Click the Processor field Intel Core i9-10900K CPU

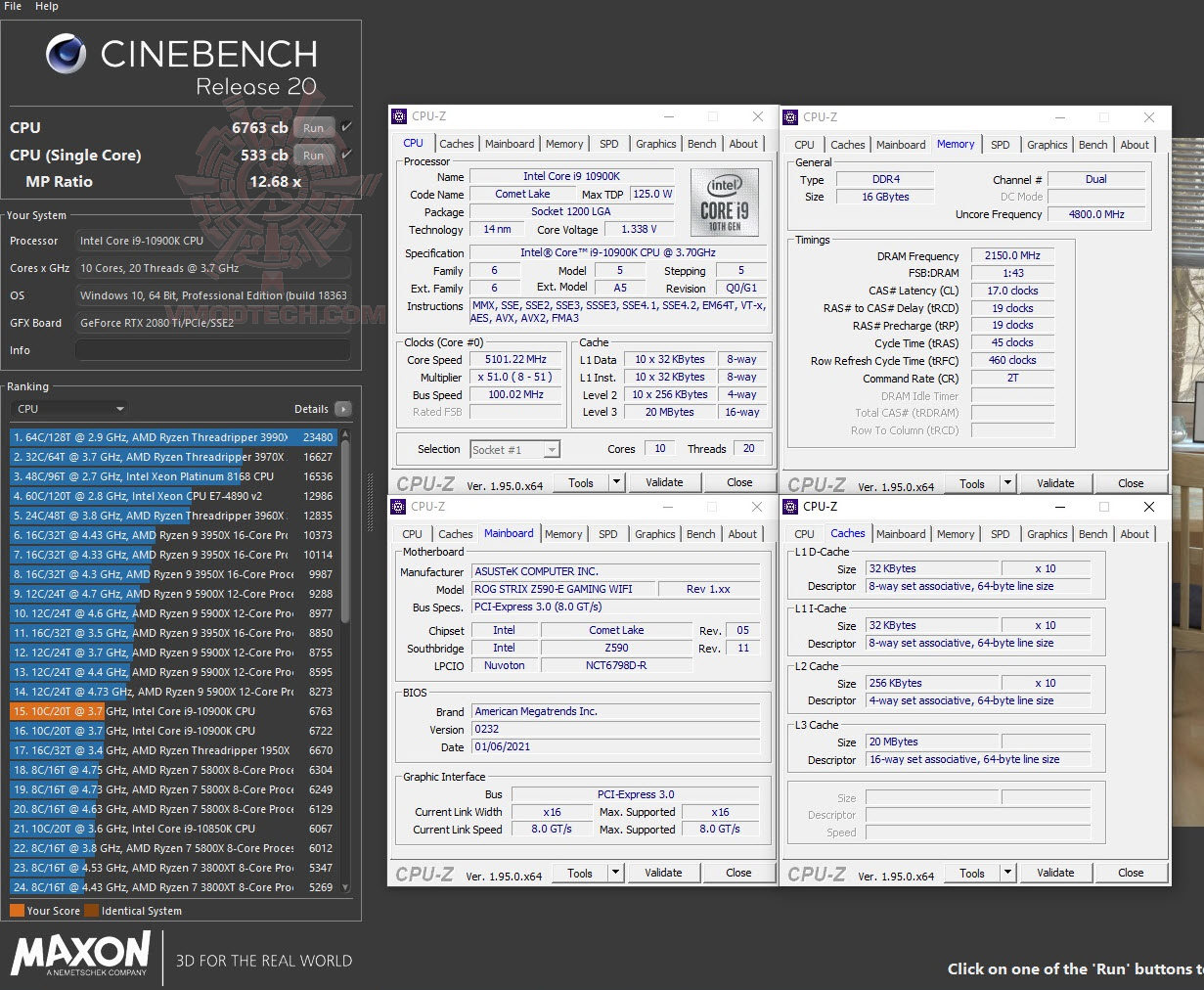pos(213,241)
